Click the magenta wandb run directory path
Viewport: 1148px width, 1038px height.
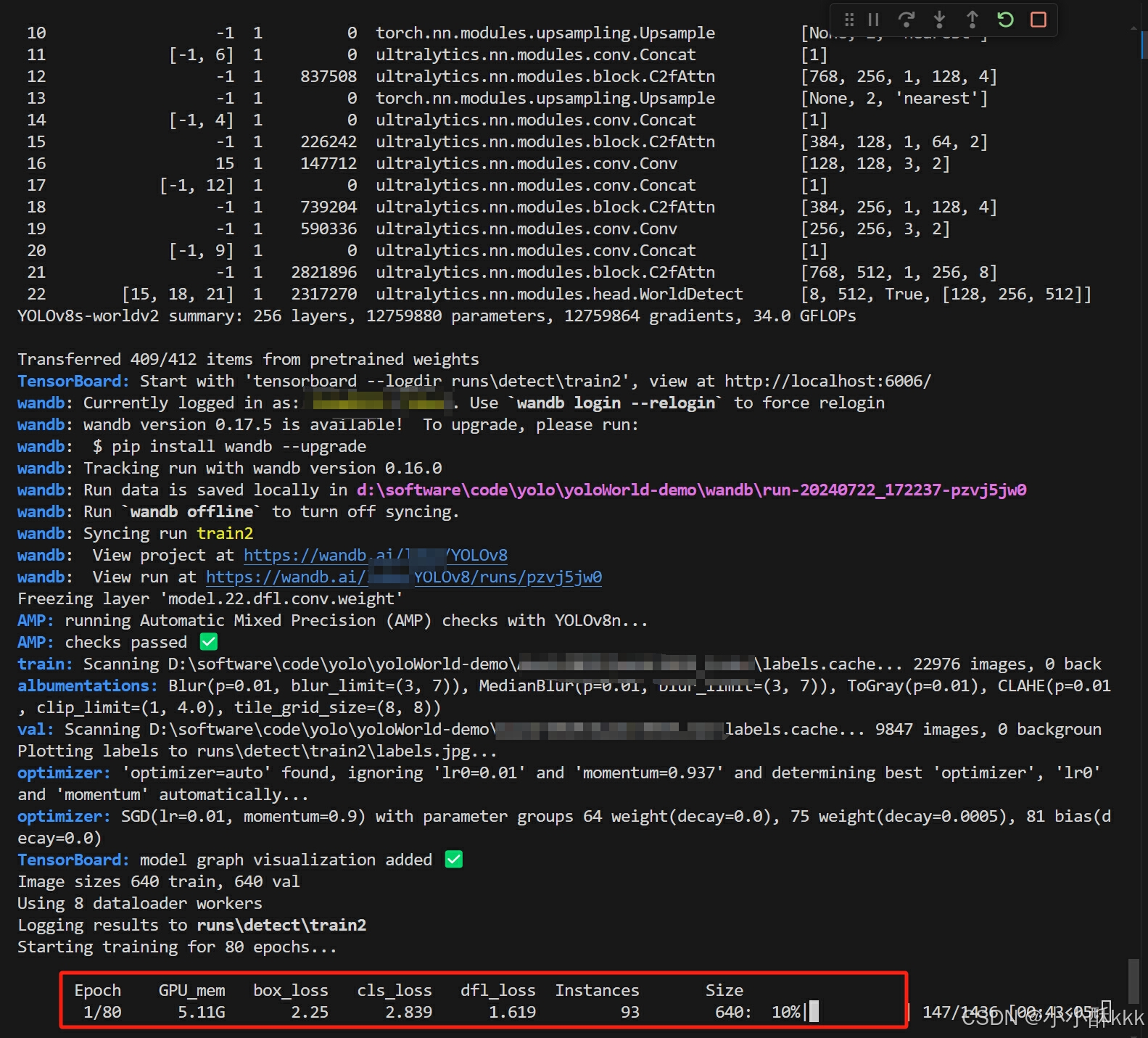691,490
